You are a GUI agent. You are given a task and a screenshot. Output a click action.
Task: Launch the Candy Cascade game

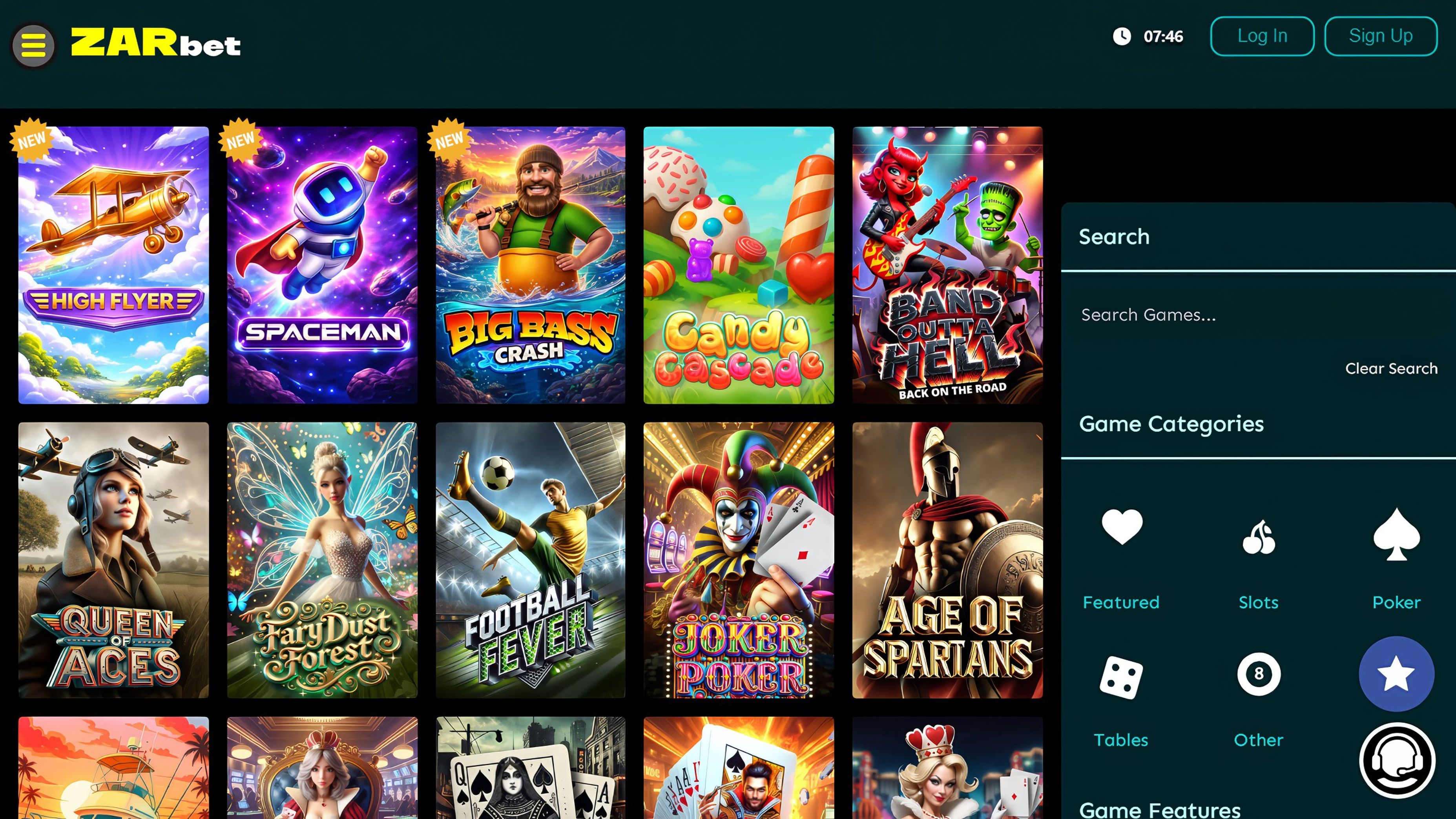click(x=739, y=265)
